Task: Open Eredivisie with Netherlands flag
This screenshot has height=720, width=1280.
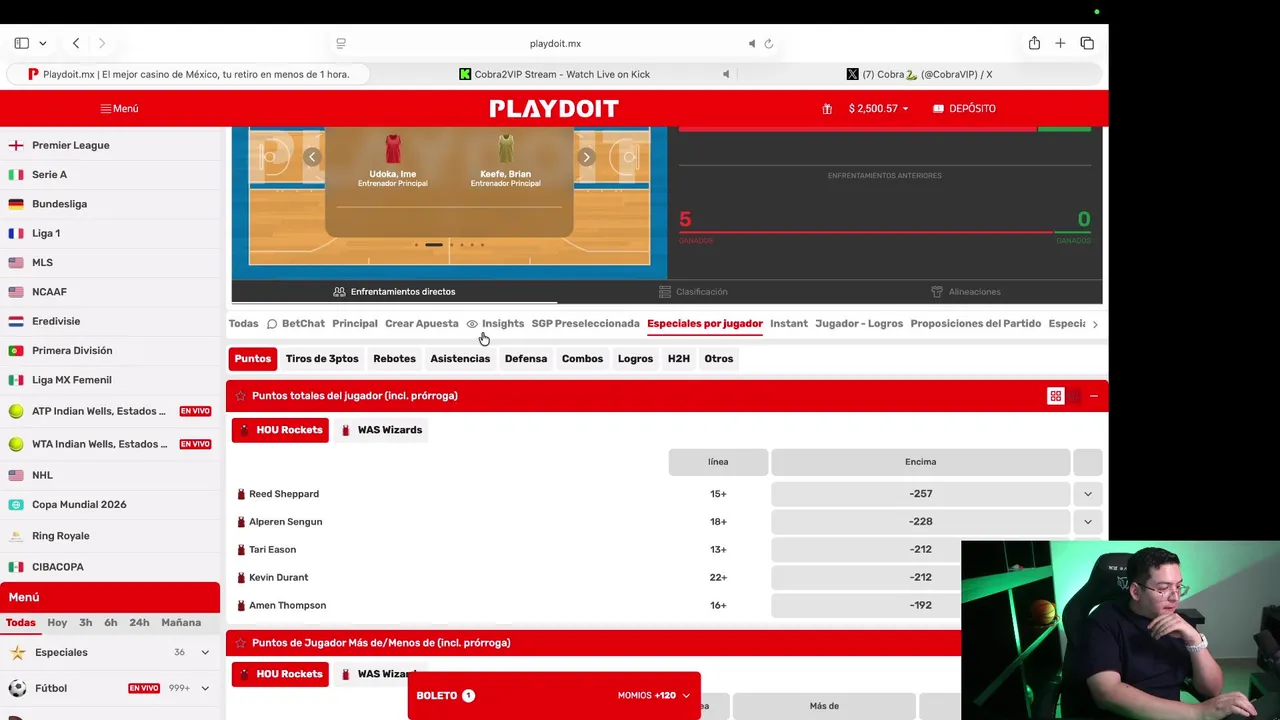Action: 110,321
